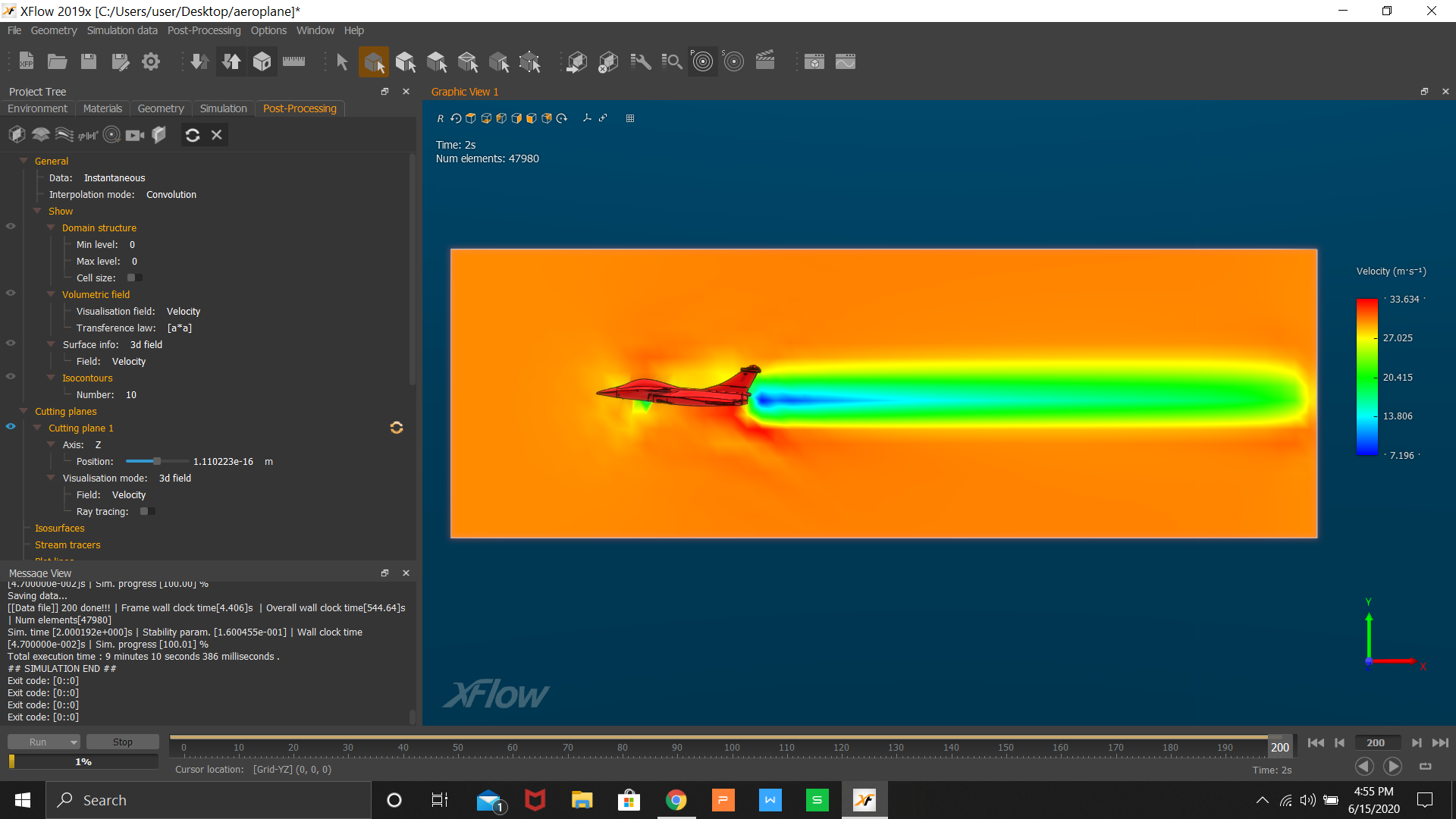Click the play backward button
1456x819 pixels.
pos(1364,767)
